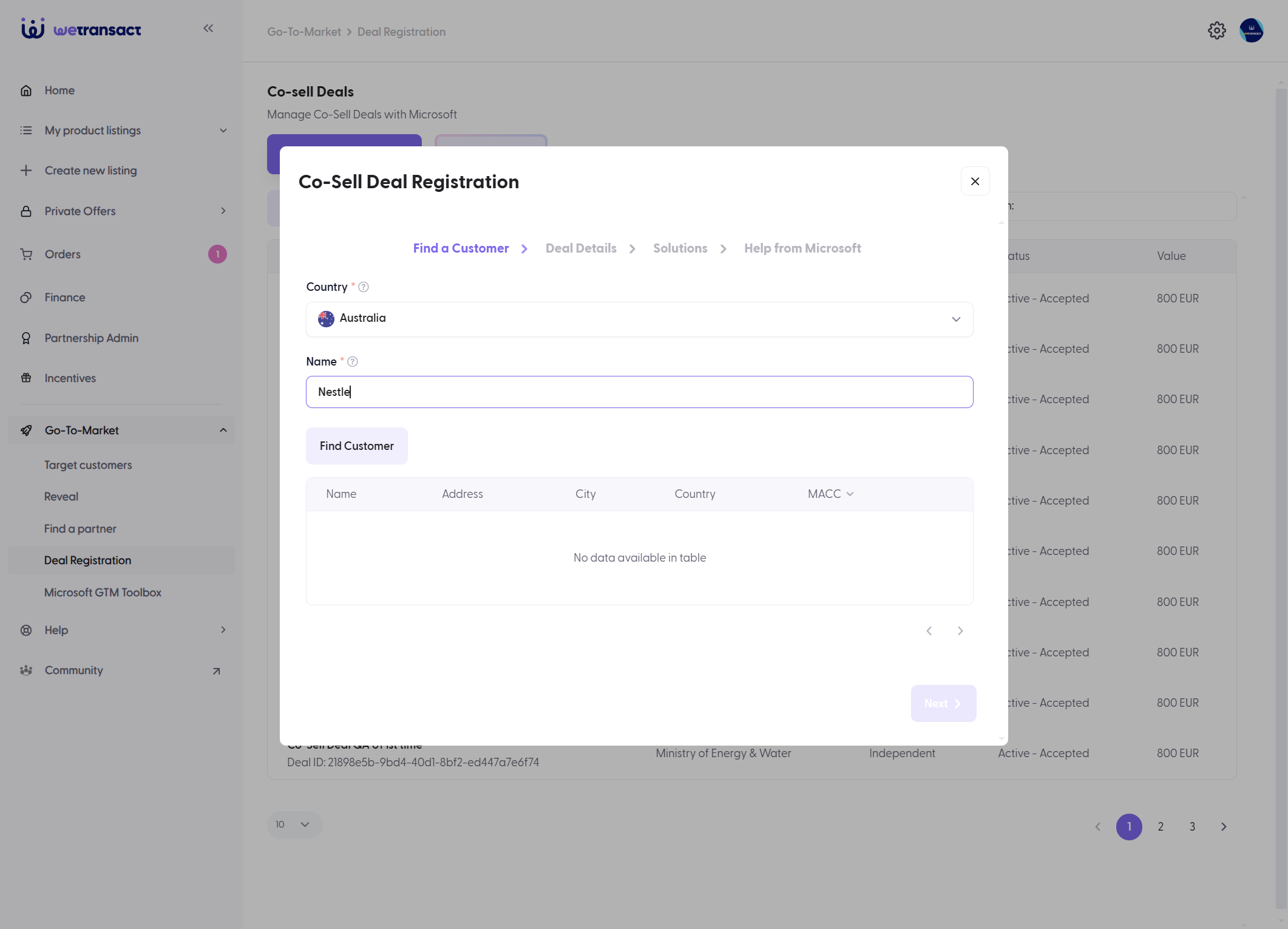Click the Partnership Admin award icon
Screen dimensions: 1288x929
26,338
